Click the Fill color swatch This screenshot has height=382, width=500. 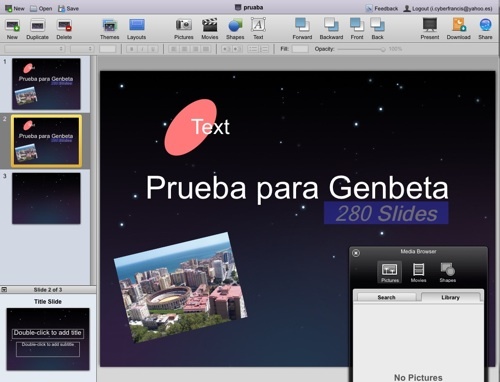(x=300, y=49)
